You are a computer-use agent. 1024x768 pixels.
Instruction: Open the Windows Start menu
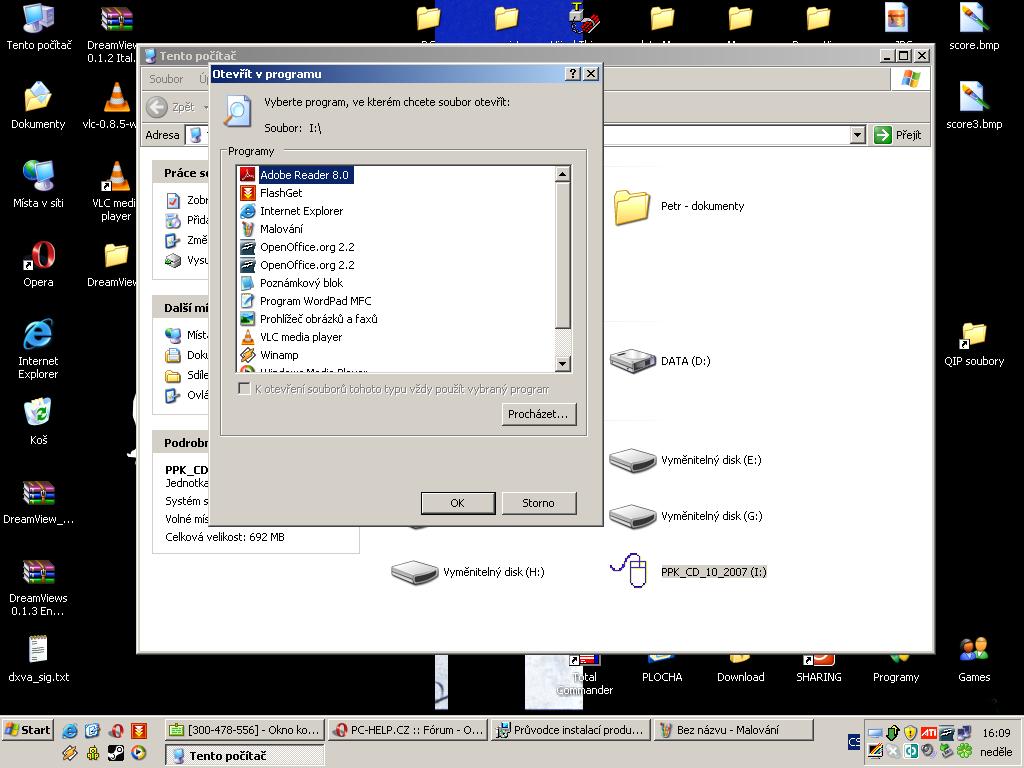tap(28, 730)
